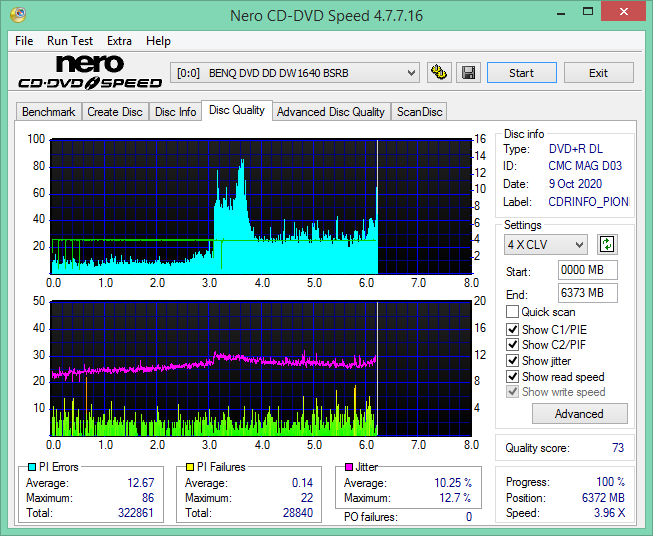Click the Progress value 100 %
The image size is (653, 536).
click(x=611, y=482)
